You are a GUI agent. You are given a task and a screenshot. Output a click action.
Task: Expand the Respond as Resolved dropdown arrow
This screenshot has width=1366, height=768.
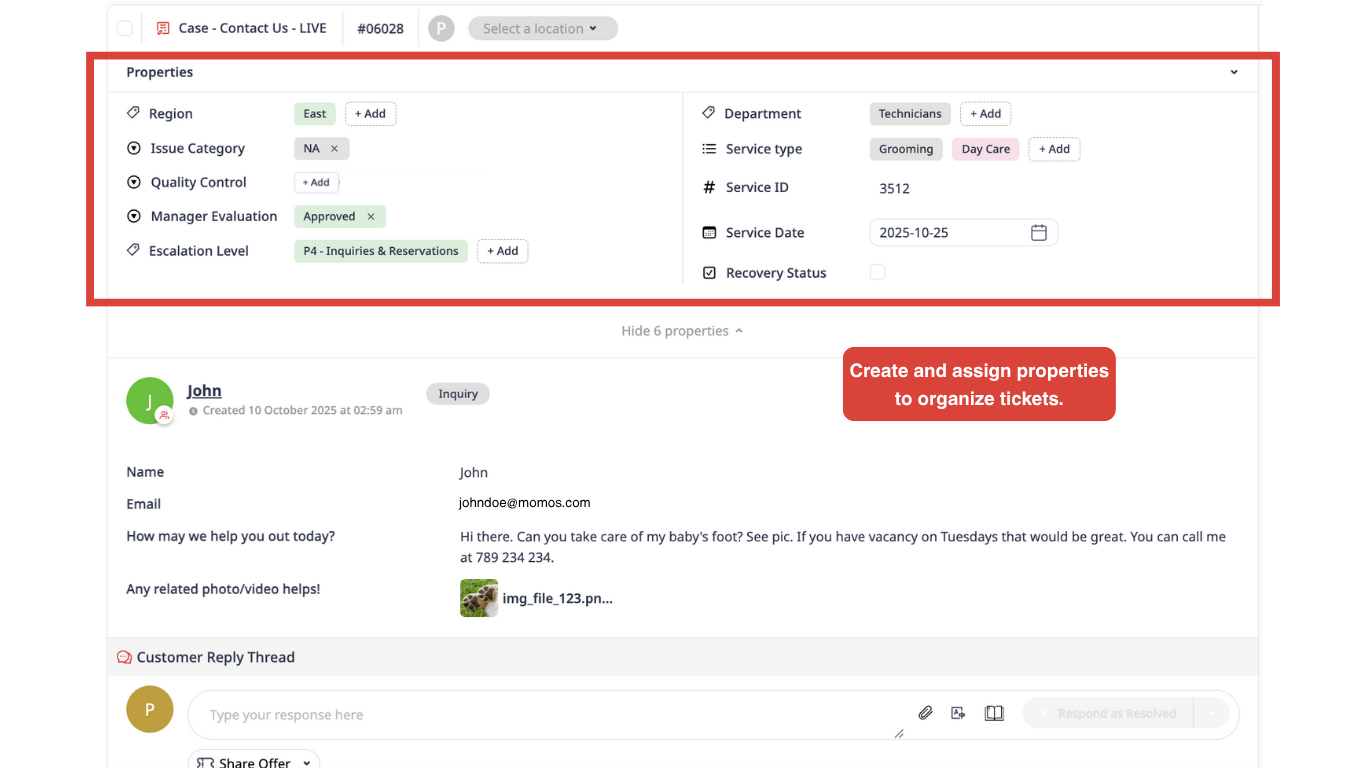pyautogui.click(x=1212, y=713)
